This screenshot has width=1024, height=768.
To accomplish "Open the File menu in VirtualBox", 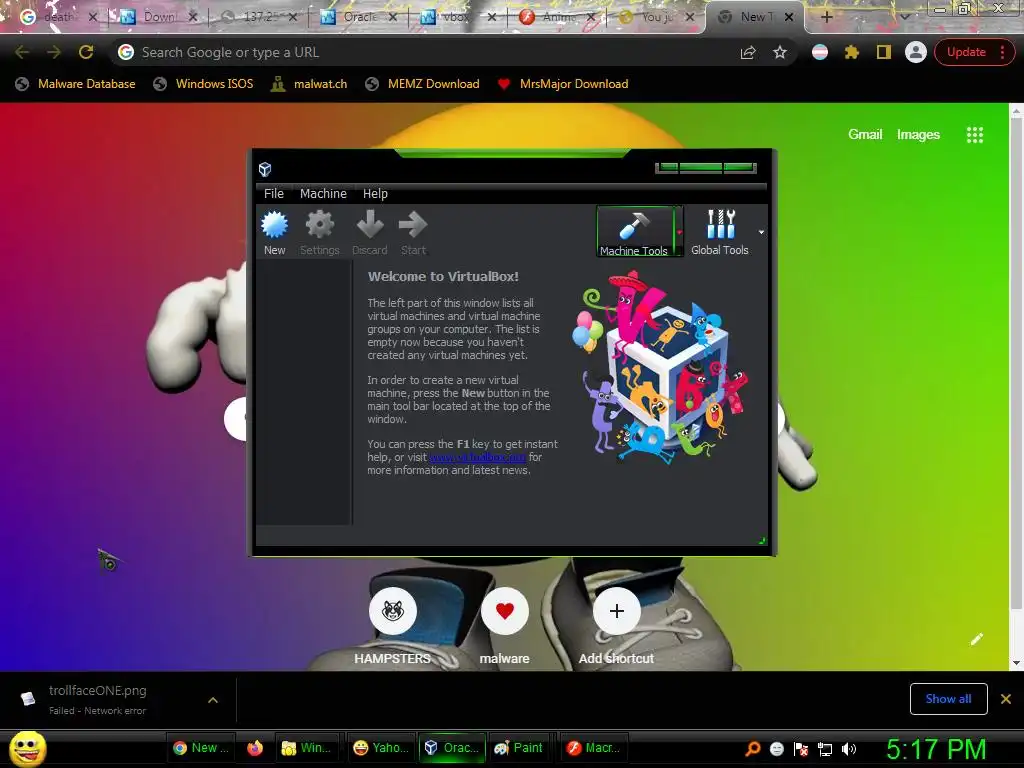I will 274,194.
